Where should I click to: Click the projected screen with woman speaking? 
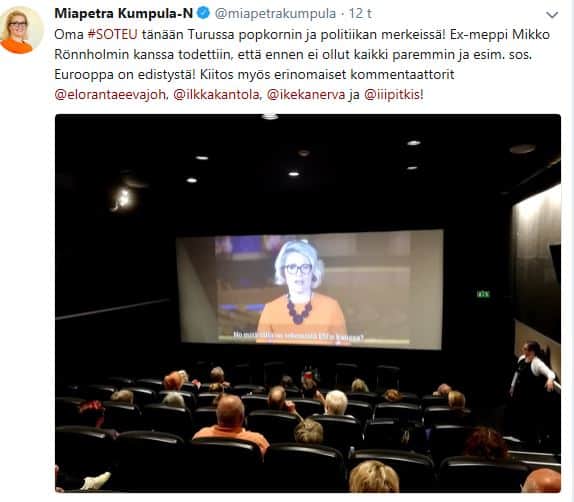tap(310, 289)
